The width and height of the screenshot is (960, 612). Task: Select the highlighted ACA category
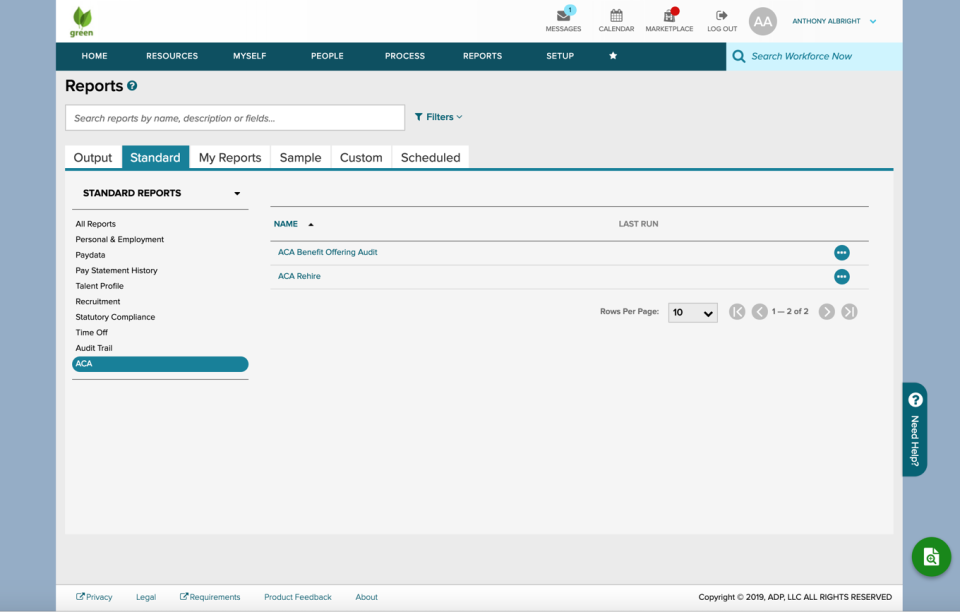pyautogui.click(x=160, y=364)
